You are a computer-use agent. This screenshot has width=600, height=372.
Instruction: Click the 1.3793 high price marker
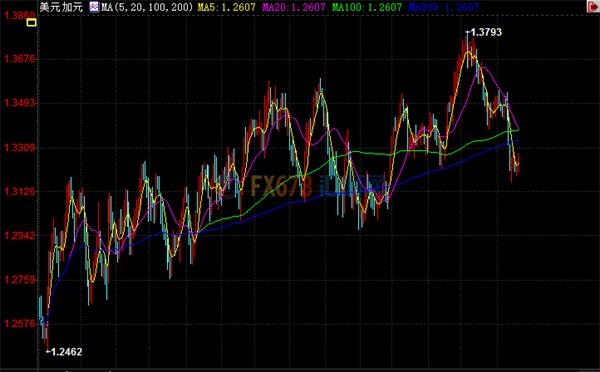point(486,32)
